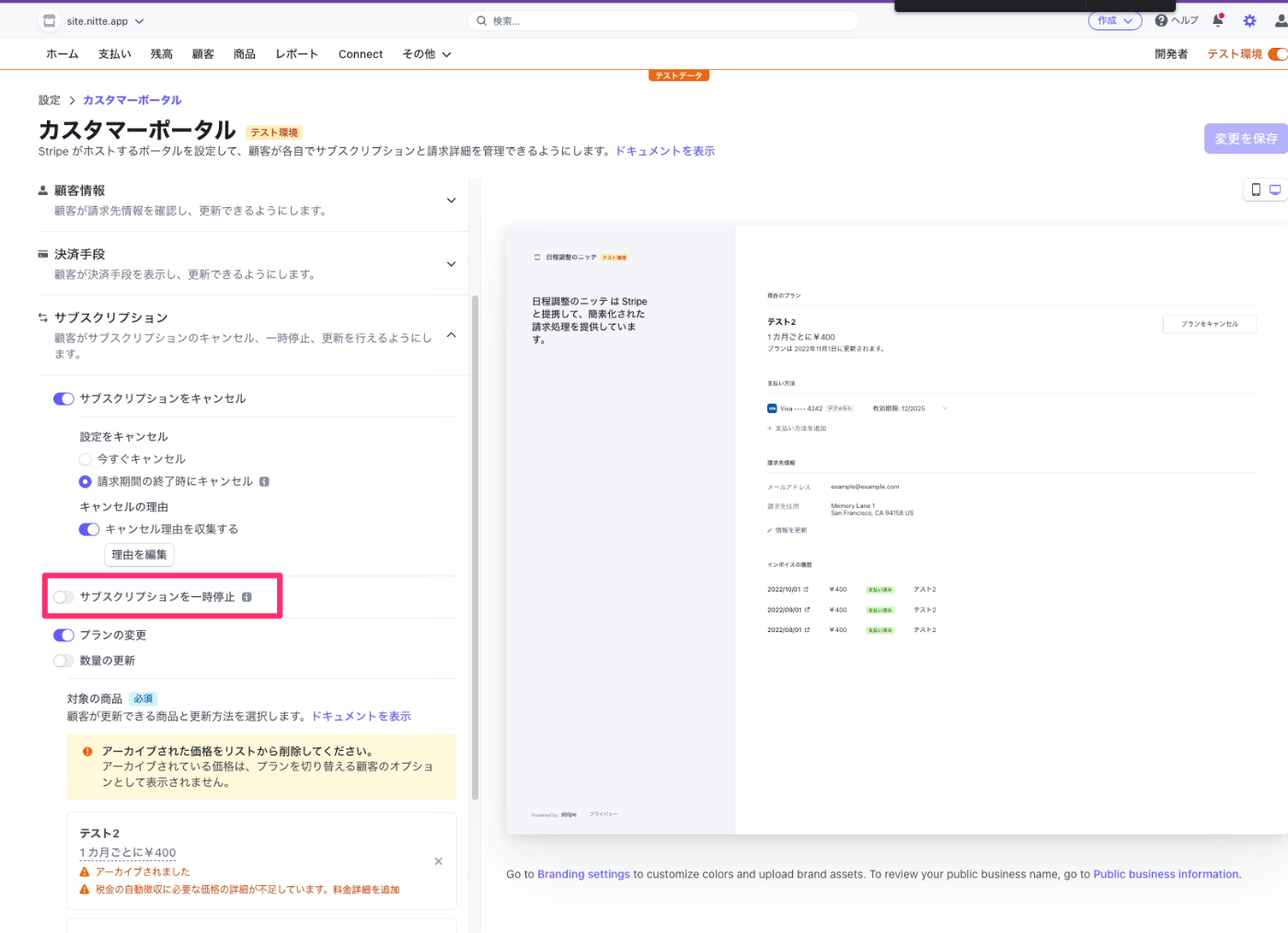
Task: Click the プライバシー link in preview footer
Action: 604,814
